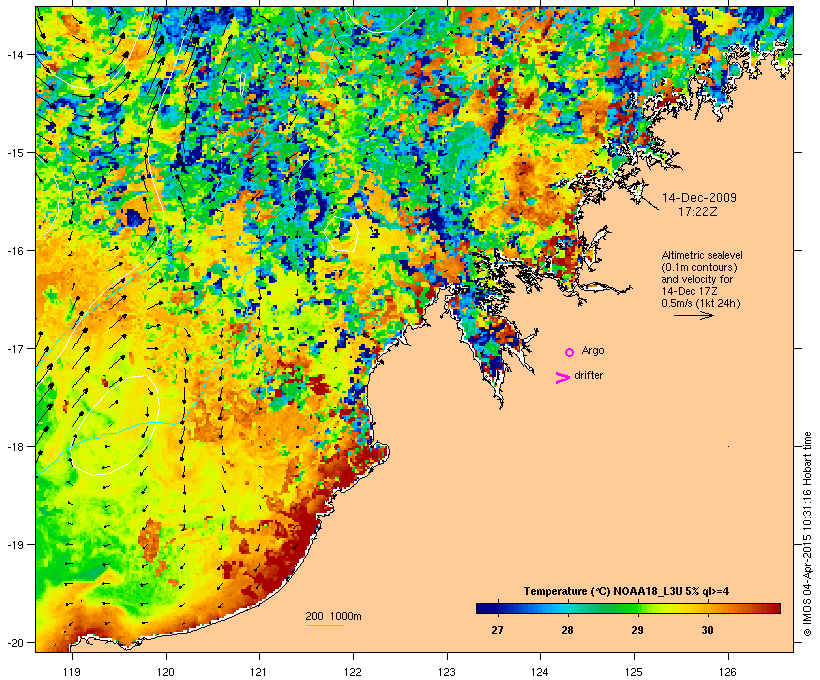The height and width of the screenshot is (680, 820).
Task: Click the '0.5m/s (1kt 24h)' text
Action: 701,303
